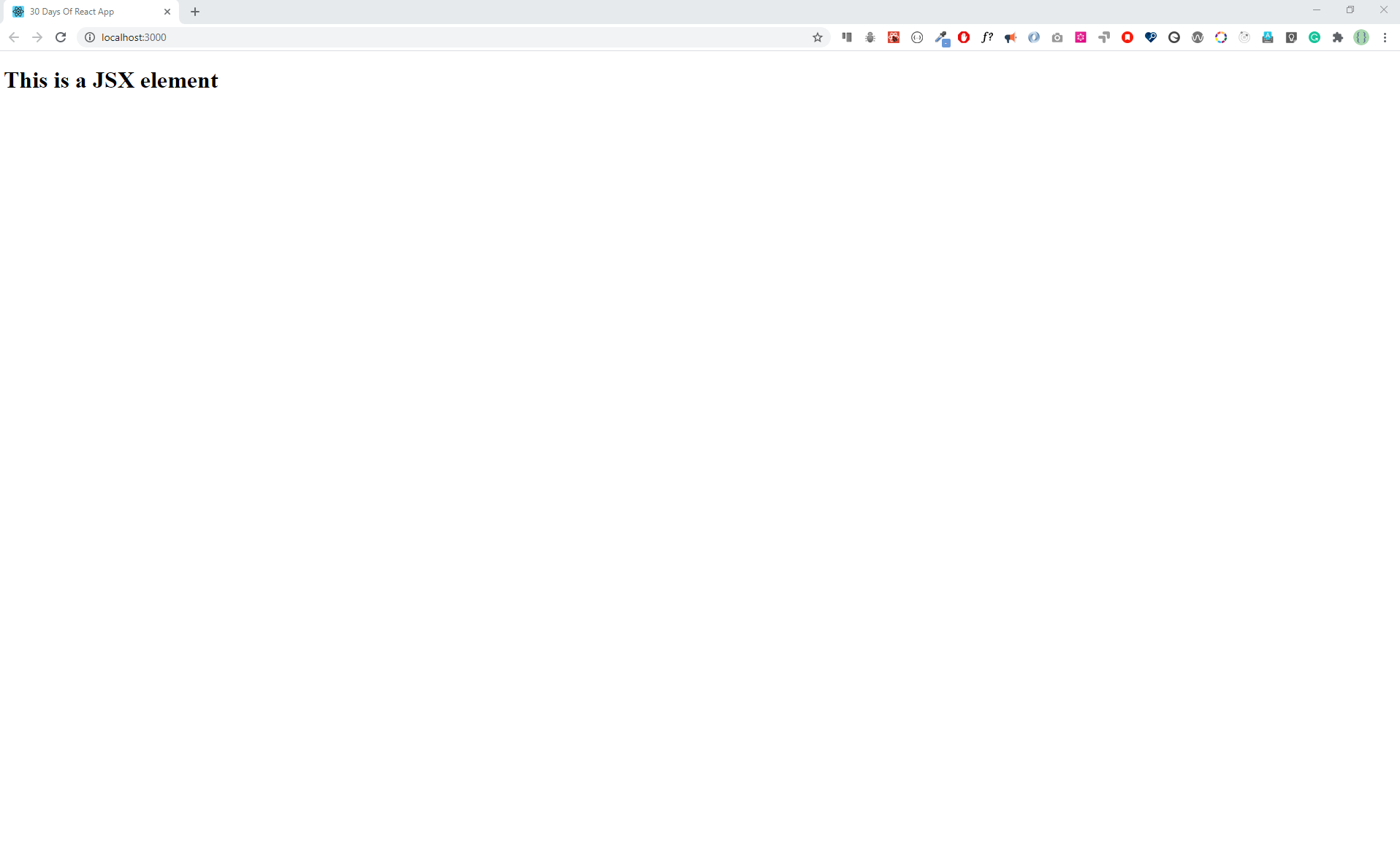Open Chrome's three-dot customize menu
Image resolution: width=1400 pixels, height=845 pixels.
(x=1385, y=37)
